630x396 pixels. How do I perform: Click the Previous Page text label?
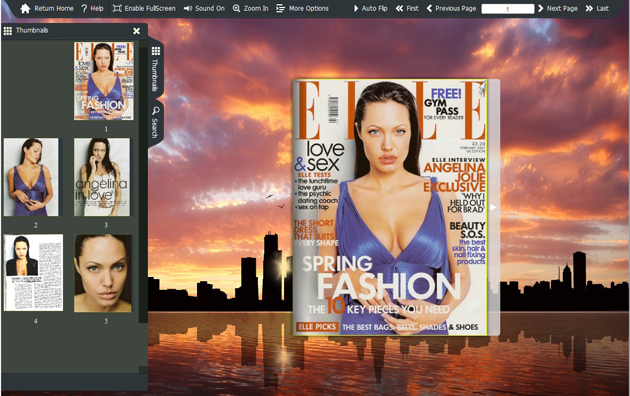456,8
